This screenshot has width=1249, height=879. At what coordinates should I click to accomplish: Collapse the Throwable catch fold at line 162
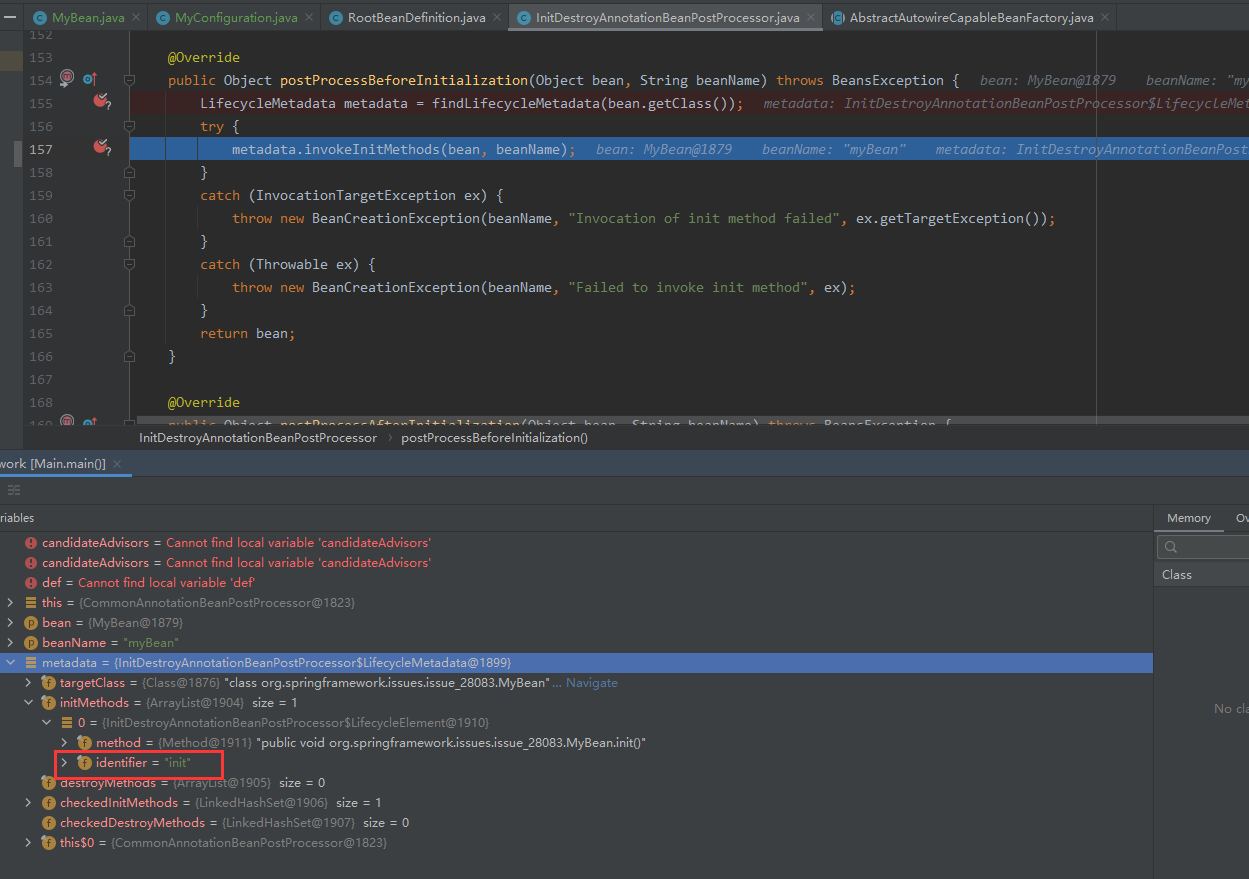click(x=129, y=264)
